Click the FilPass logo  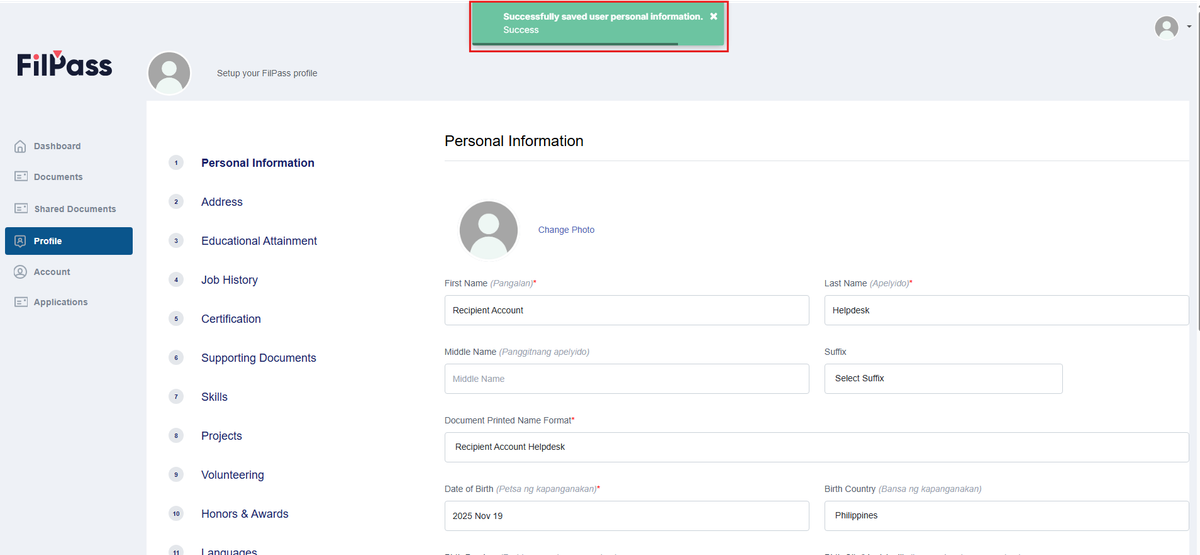64,64
